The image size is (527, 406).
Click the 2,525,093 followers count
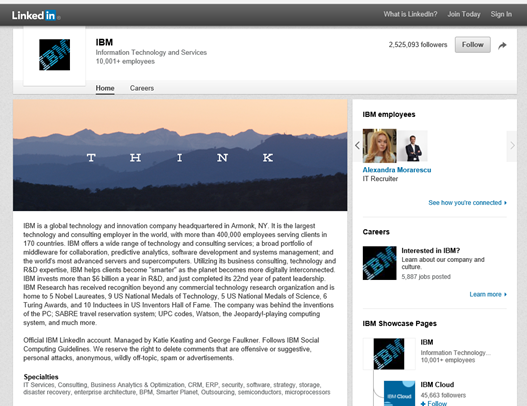[418, 45]
